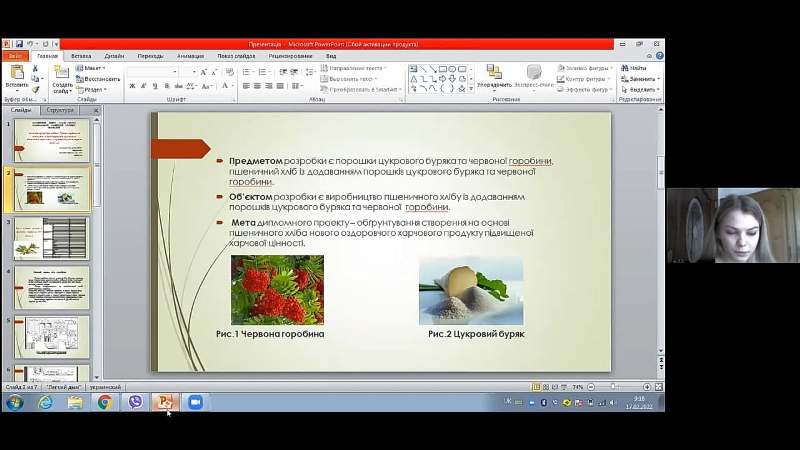Viewport: 800px width, 450px height.
Task: Select the Right Arrow shape in shapes gallery
Action: coord(443,79)
